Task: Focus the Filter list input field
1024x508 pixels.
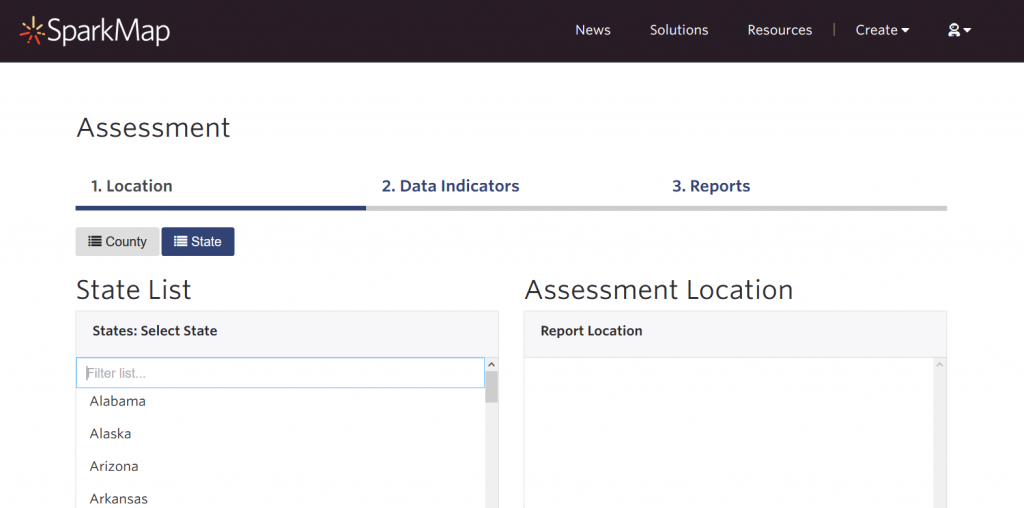Action: (280, 373)
